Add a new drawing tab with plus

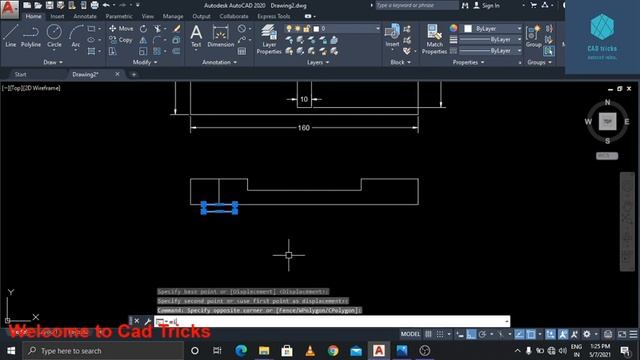[133, 74]
